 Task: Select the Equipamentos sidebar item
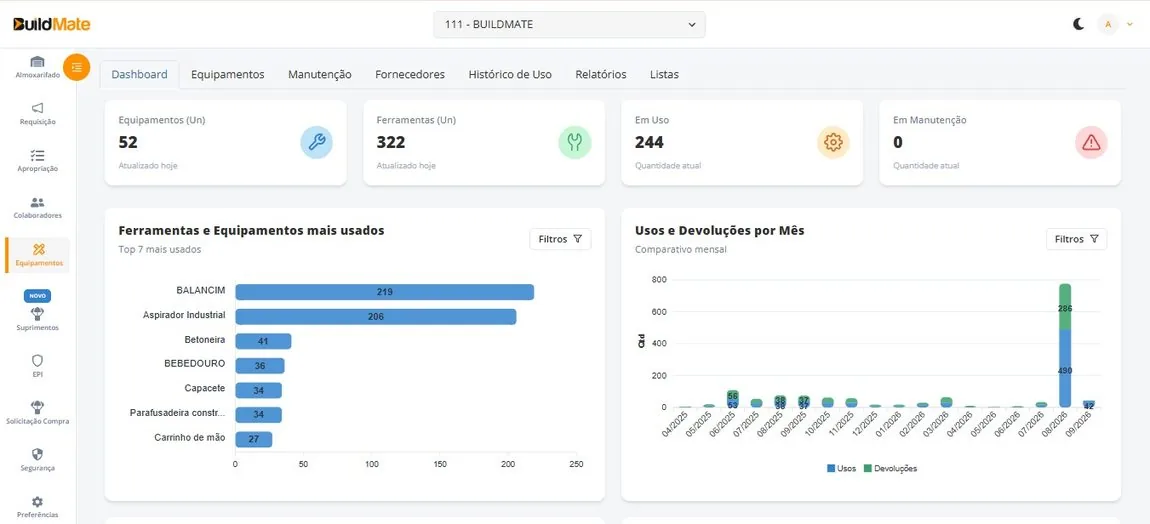pyautogui.click(x=38, y=255)
